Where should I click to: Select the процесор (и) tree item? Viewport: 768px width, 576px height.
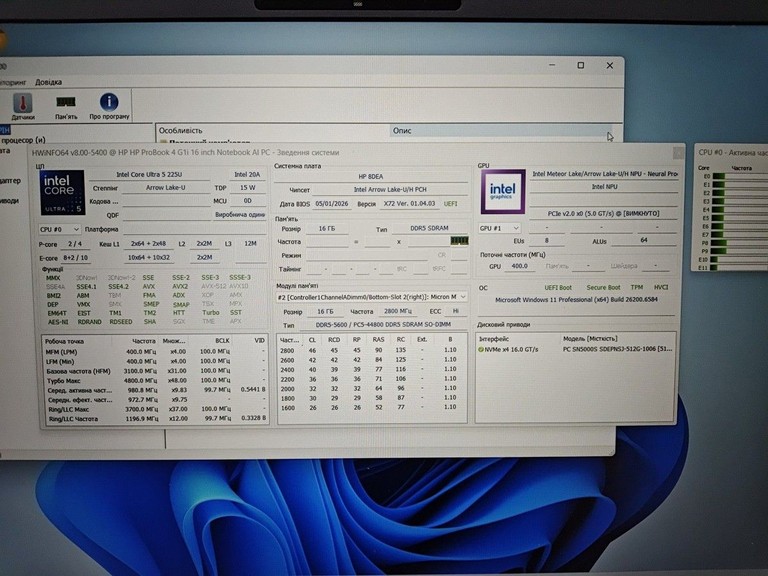coord(23,140)
